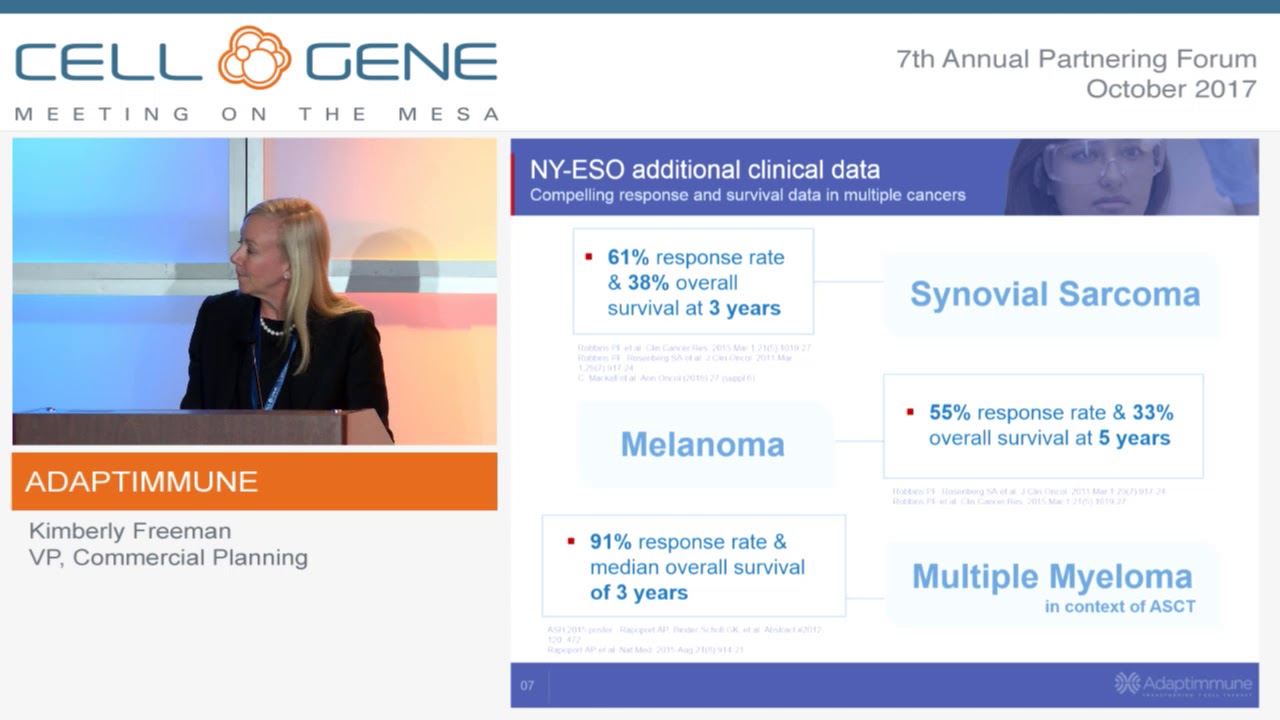Click the speaker video thumbnail
Screen dimensions: 1280x720
pyautogui.click(x=255, y=291)
